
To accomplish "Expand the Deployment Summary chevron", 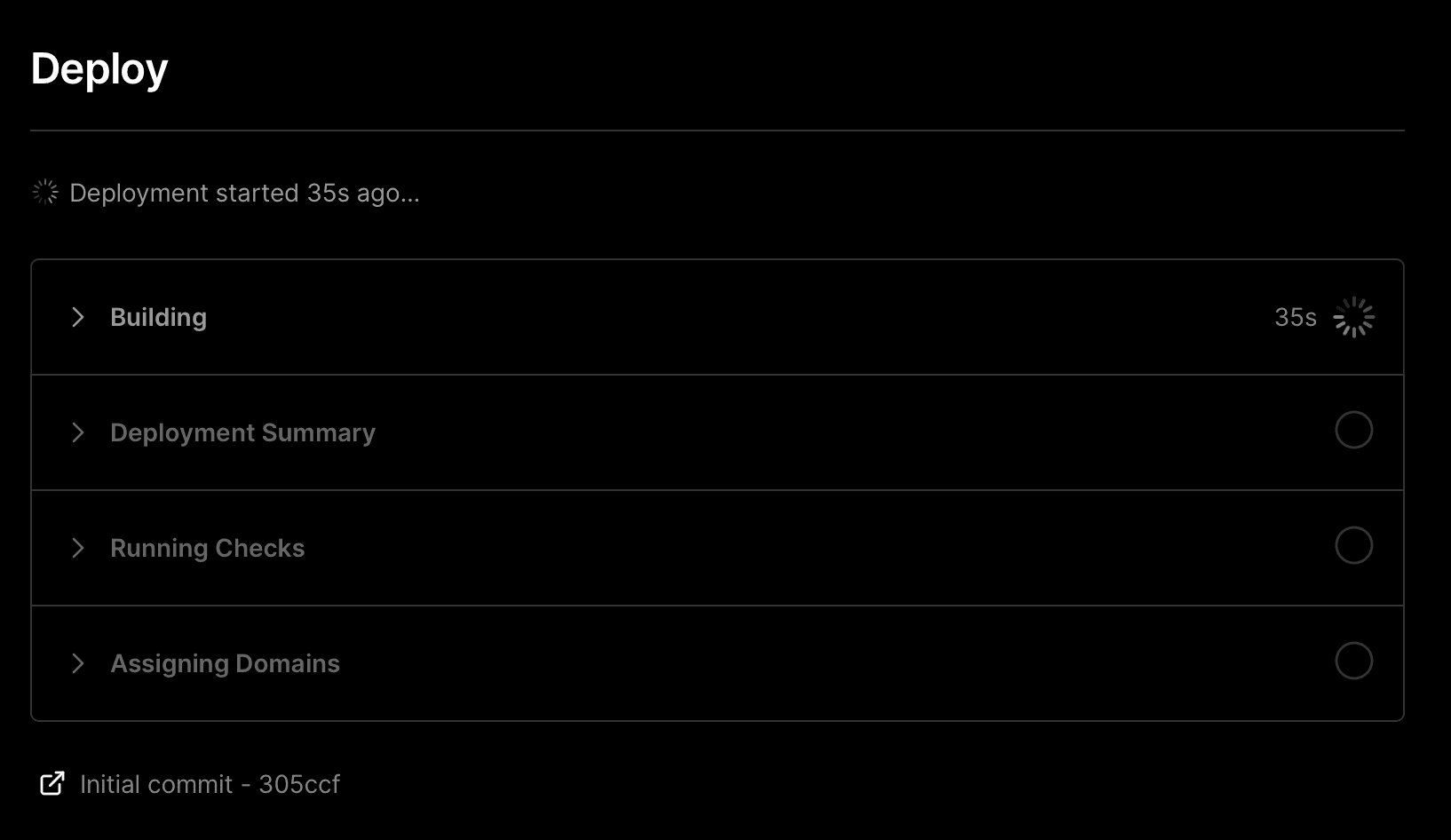I will coord(78,432).
